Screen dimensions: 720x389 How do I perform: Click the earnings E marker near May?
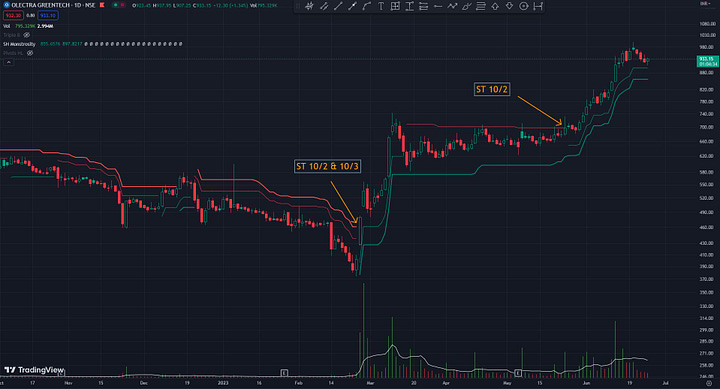[518, 372]
